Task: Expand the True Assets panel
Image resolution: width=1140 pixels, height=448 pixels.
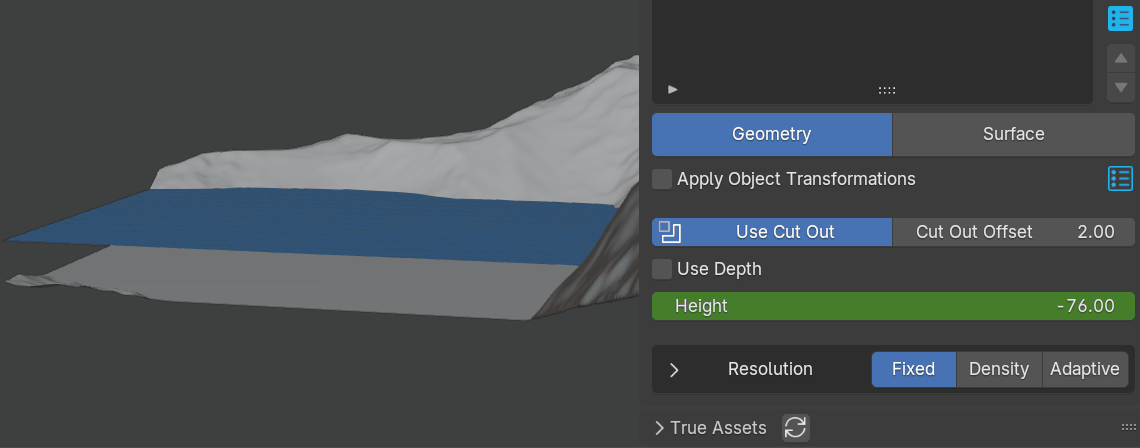Action: click(660, 428)
